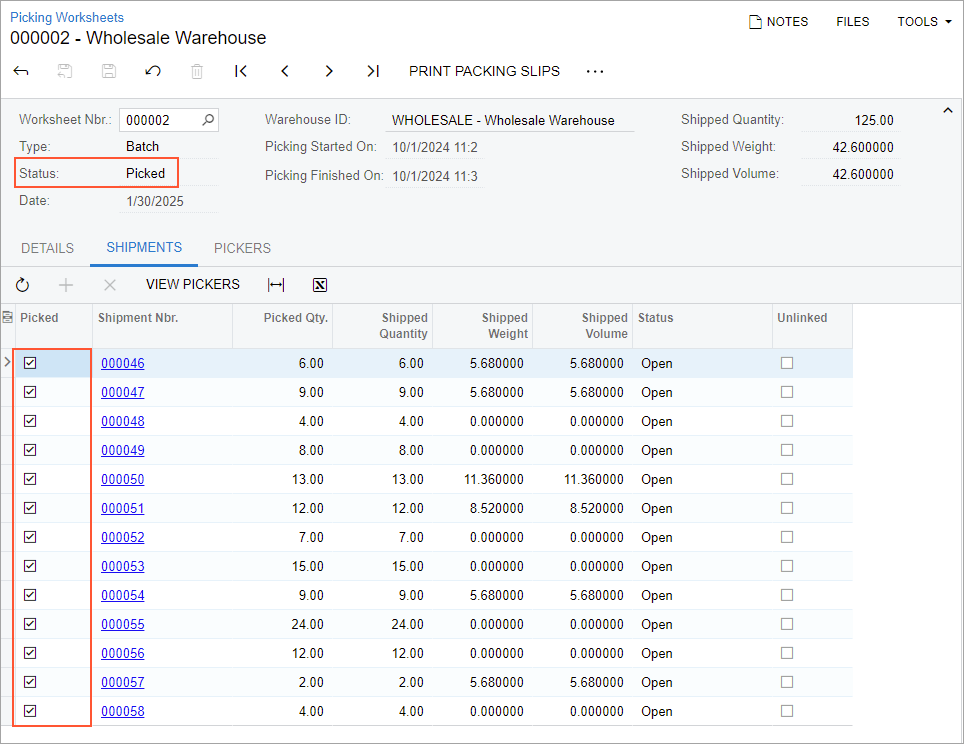Toggle Picked checkbox for shipment 000046

tap(30, 363)
